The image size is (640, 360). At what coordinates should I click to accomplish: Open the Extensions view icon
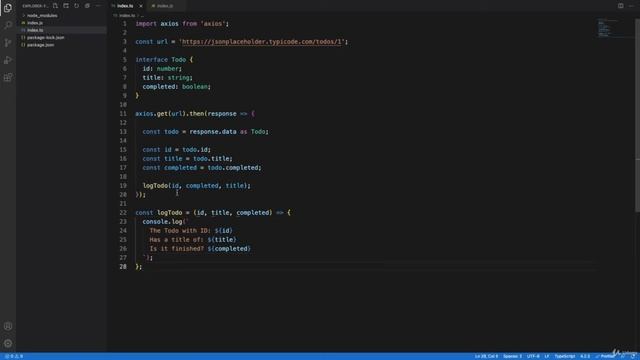[8, 77]
